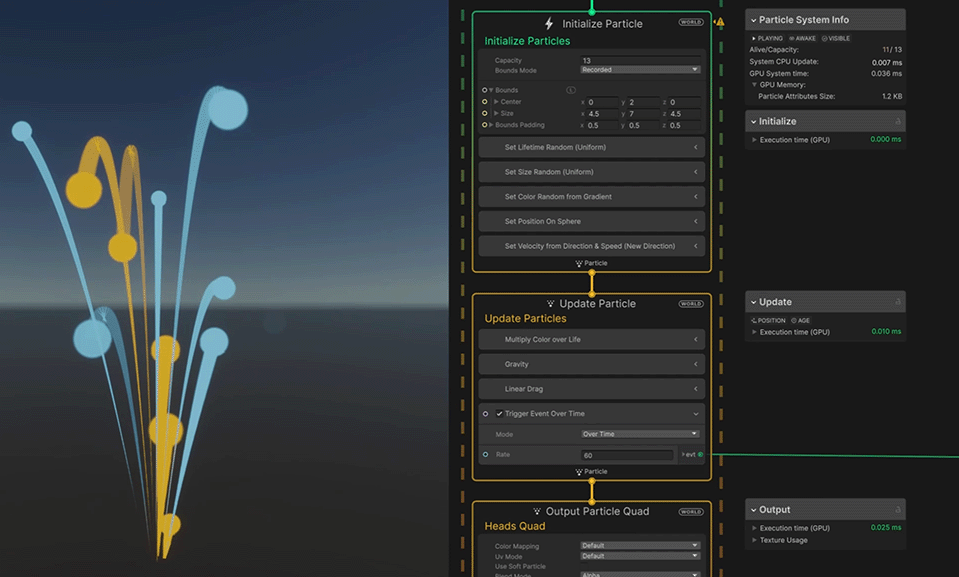This screenshot has height=577, width=959.
Task: Click WORLD space badge on Update Particle
Action: click(690, 304)
